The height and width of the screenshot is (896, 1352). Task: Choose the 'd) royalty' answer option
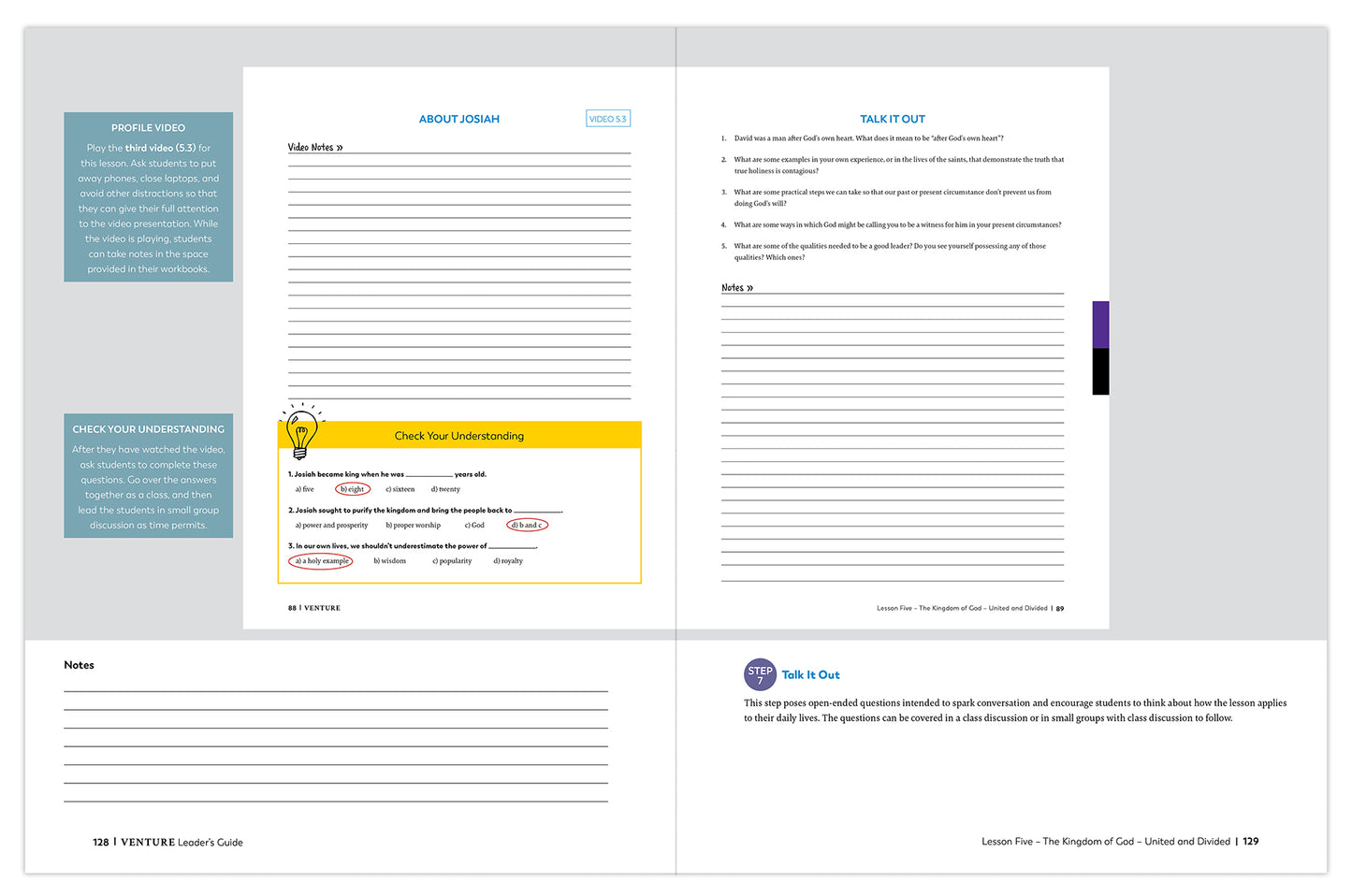tap(508, 561)
